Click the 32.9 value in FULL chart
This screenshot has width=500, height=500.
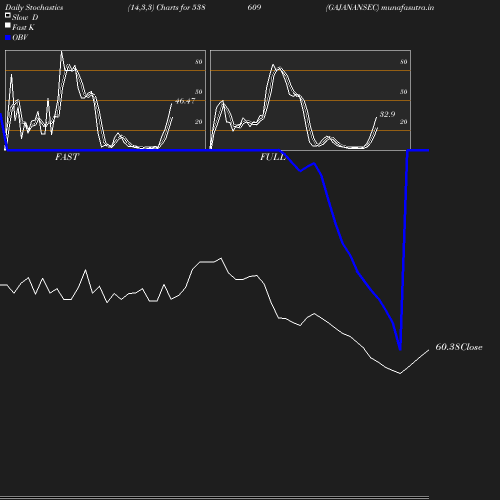pos(387,114)
